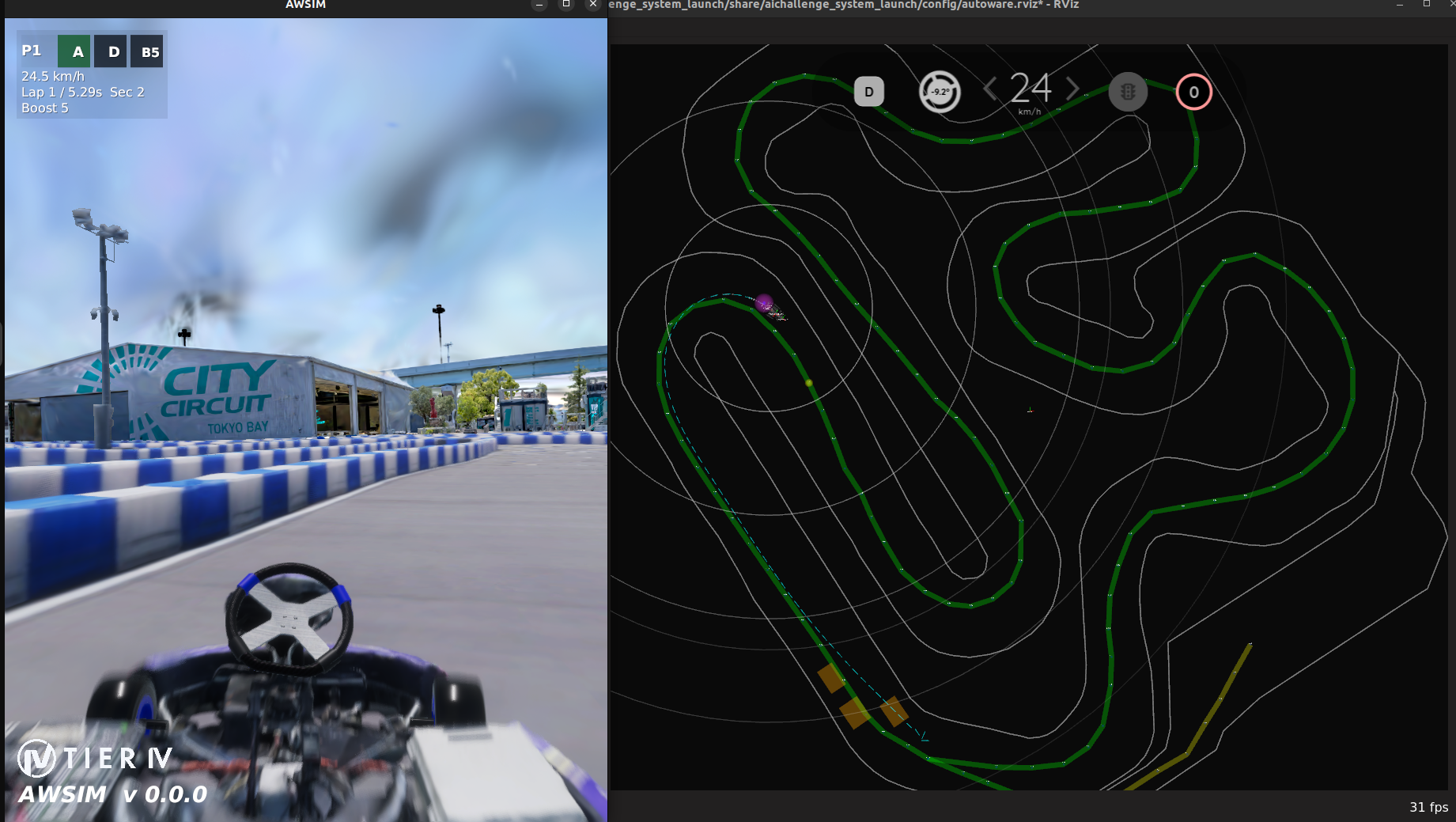
Task: Click the kart's steering wheel in AWSIM view
Action: pos(289,616)
